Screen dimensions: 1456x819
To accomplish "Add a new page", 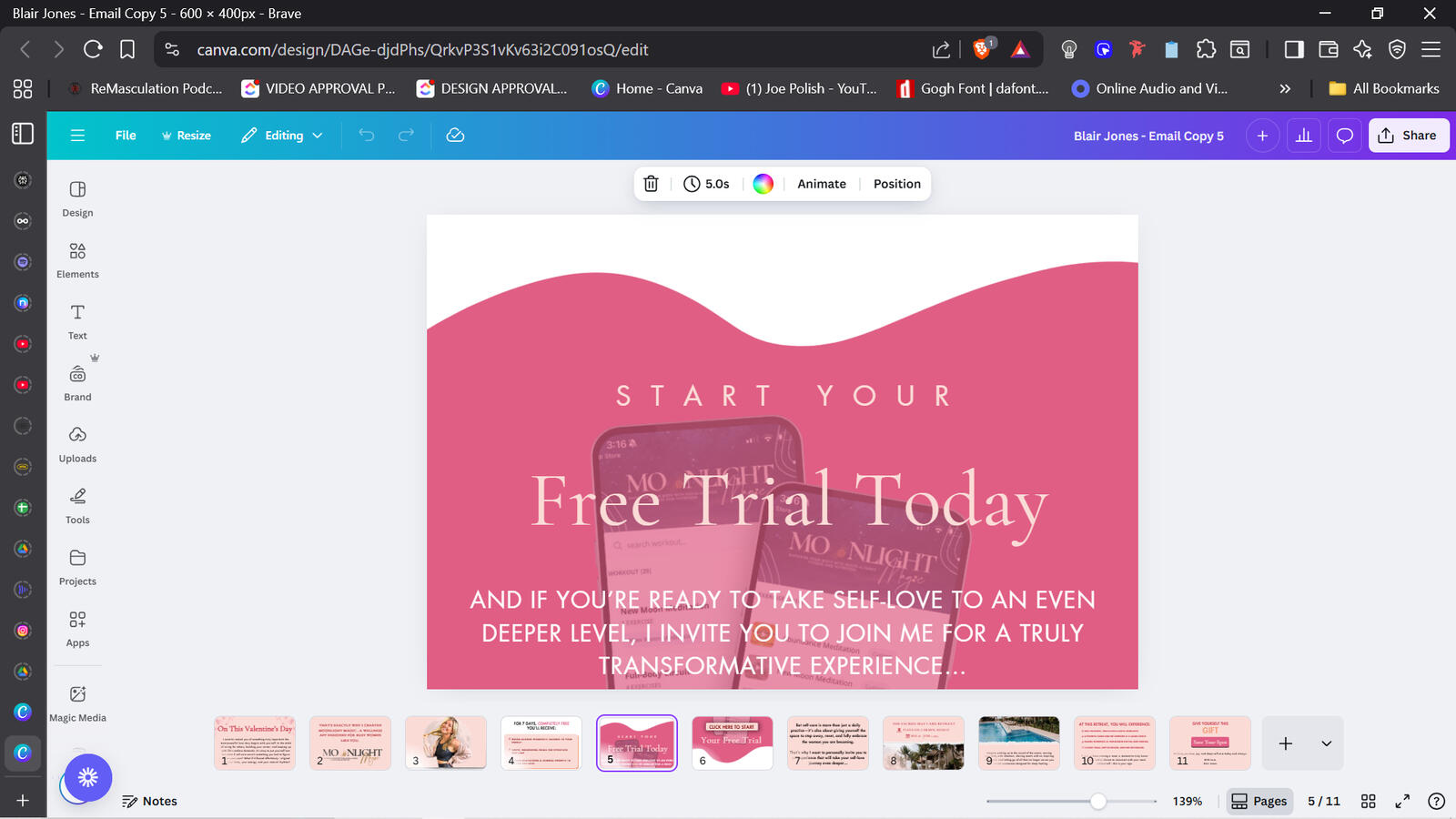I will pos(1285,743).
